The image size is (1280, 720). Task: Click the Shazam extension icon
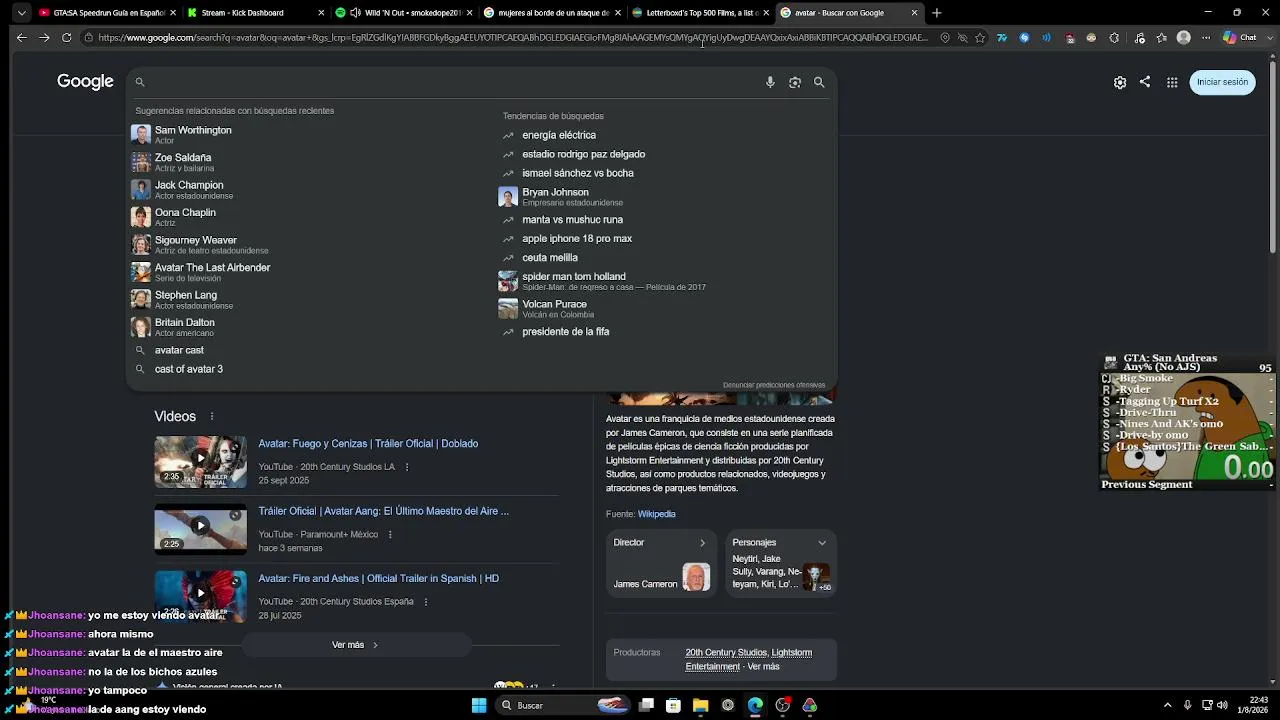1024,38
